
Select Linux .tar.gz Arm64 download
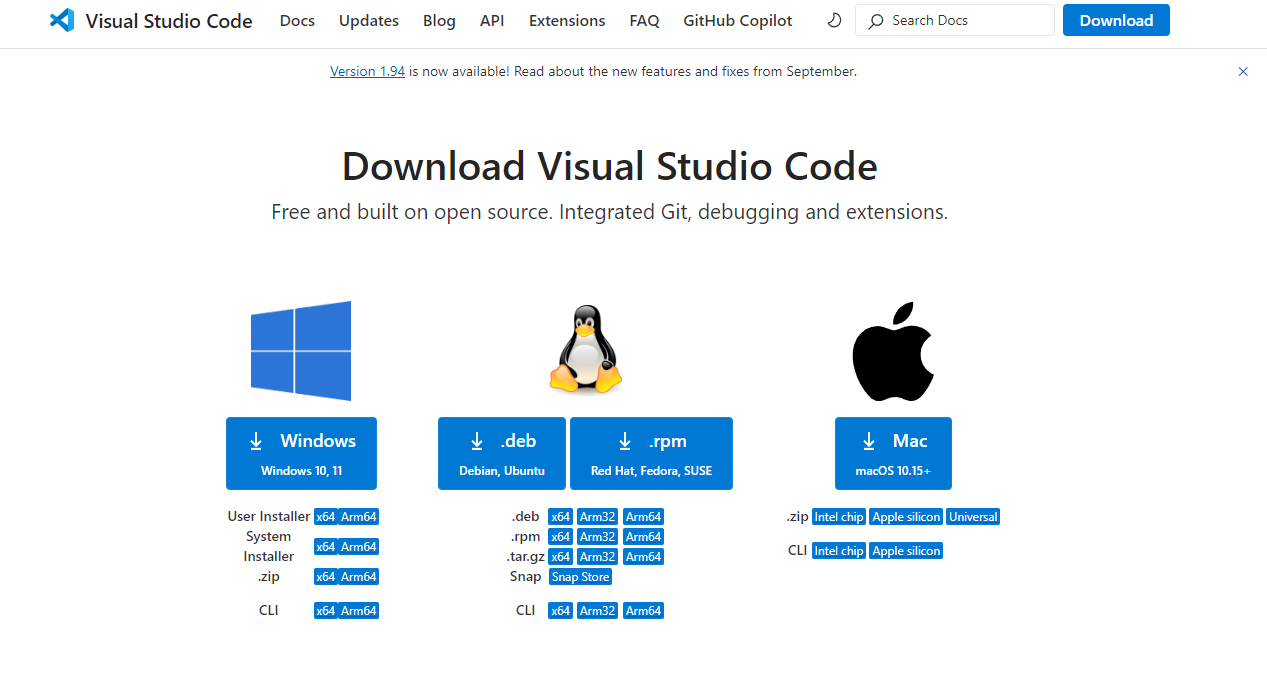click(x=643, y=557)
